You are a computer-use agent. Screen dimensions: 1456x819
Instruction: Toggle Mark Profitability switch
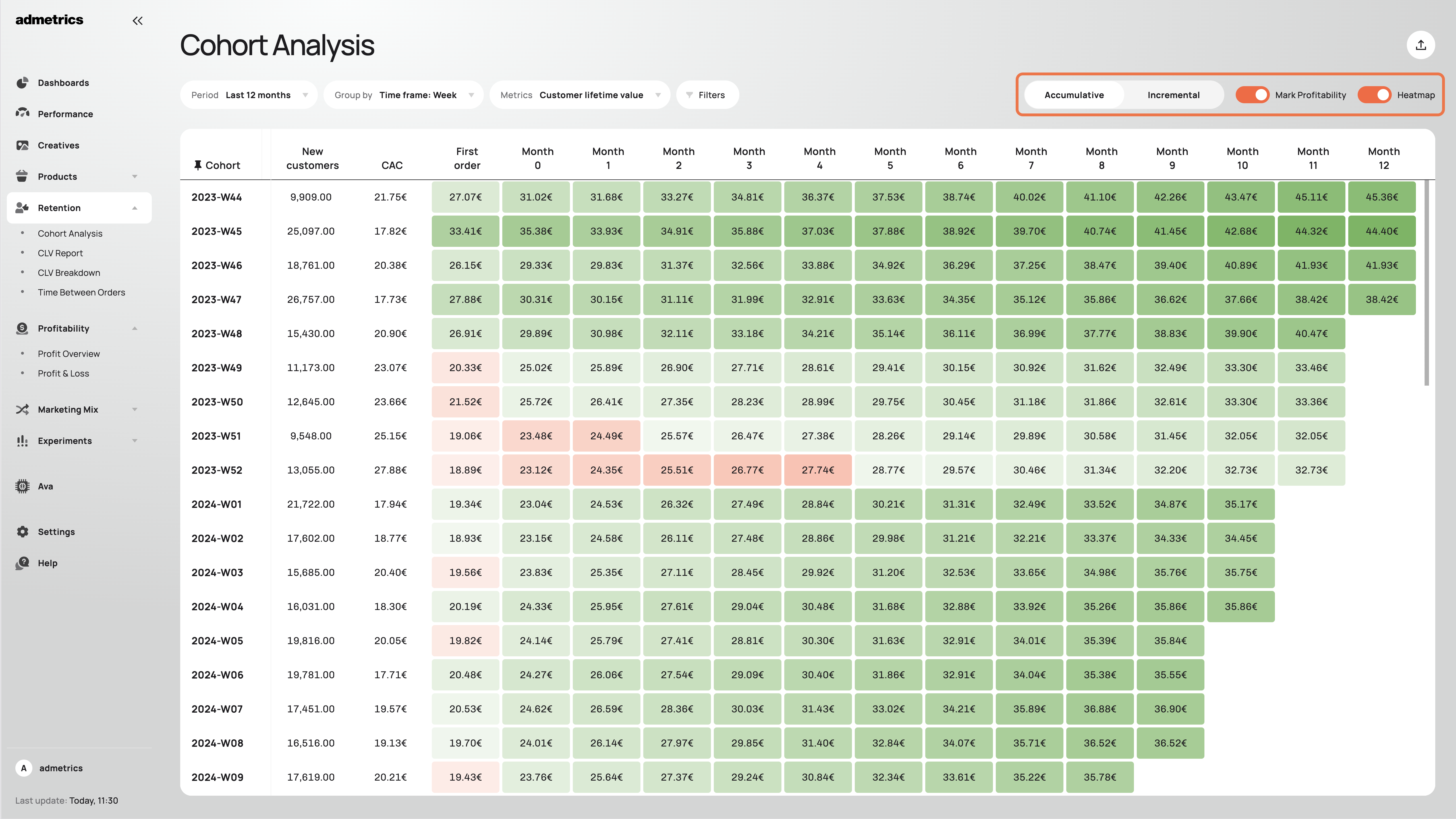(x=1252, y=95)
